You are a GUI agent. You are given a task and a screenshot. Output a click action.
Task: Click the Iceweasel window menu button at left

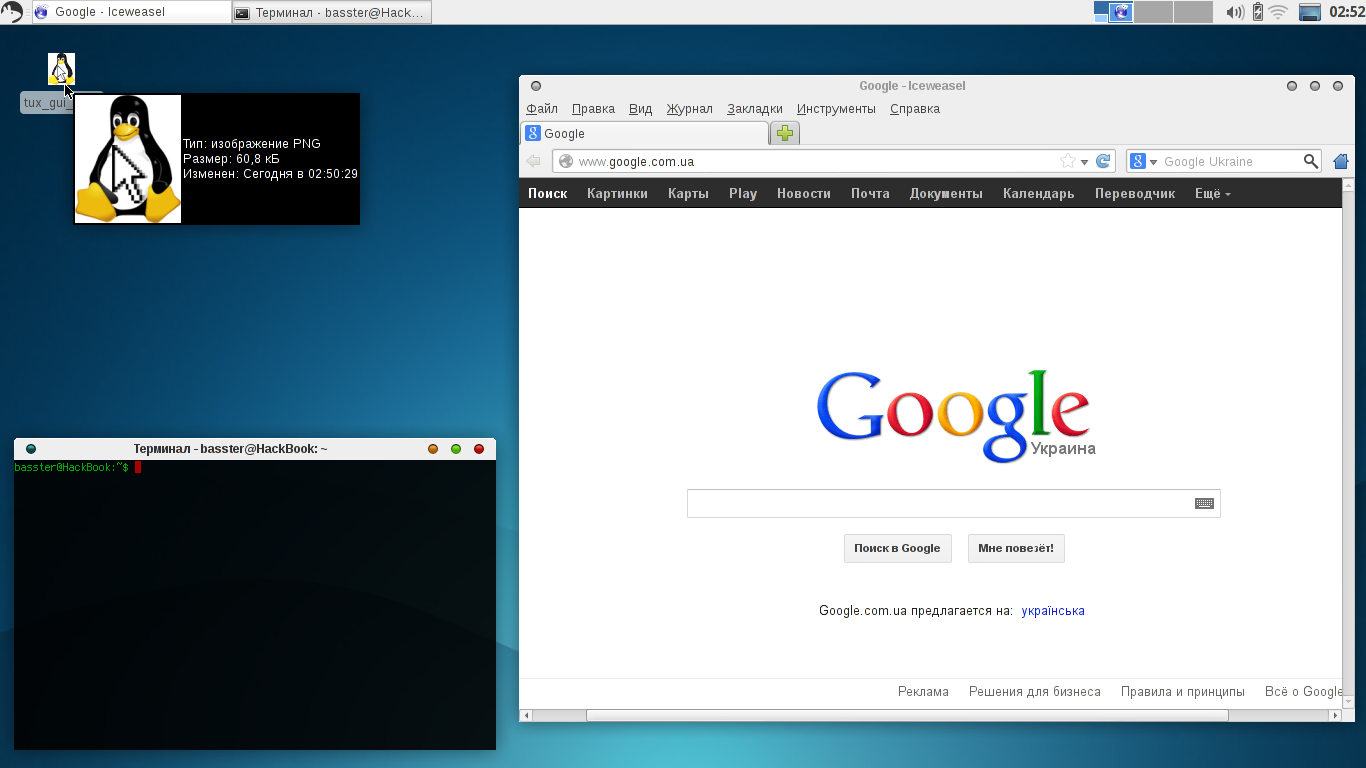click(x=536, y=86)
